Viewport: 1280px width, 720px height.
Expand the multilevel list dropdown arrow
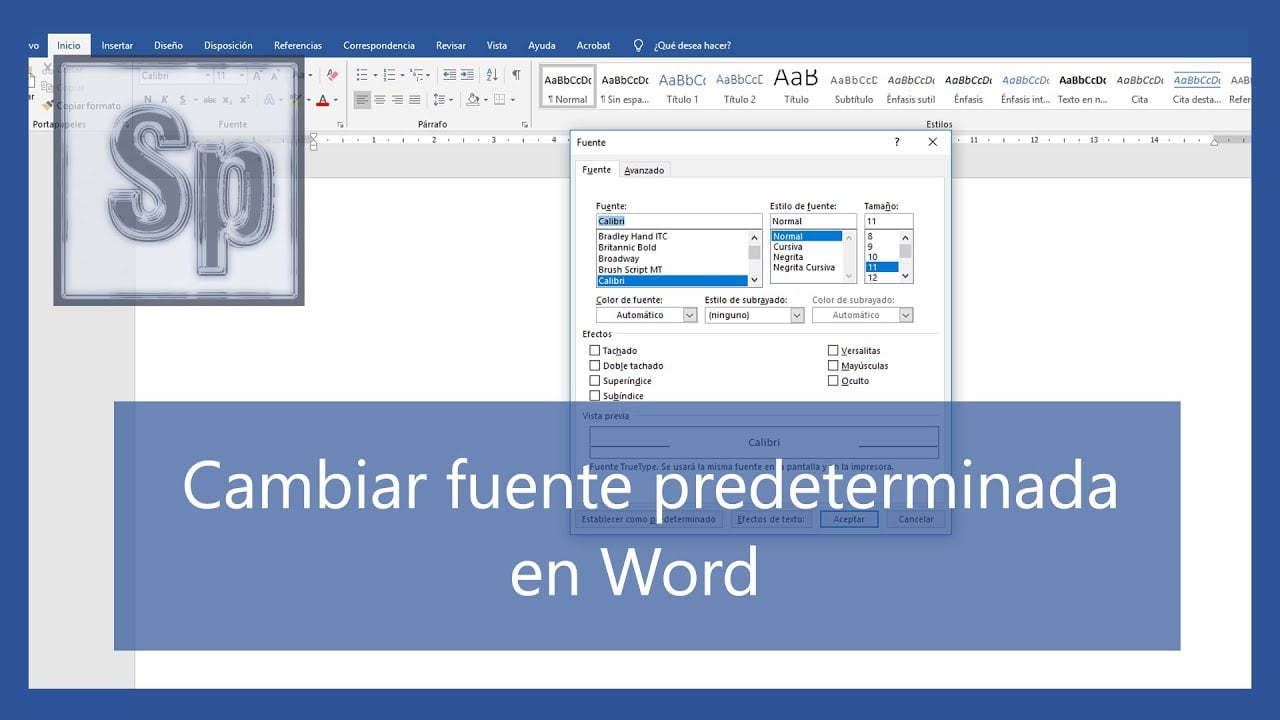coord(428,75)
